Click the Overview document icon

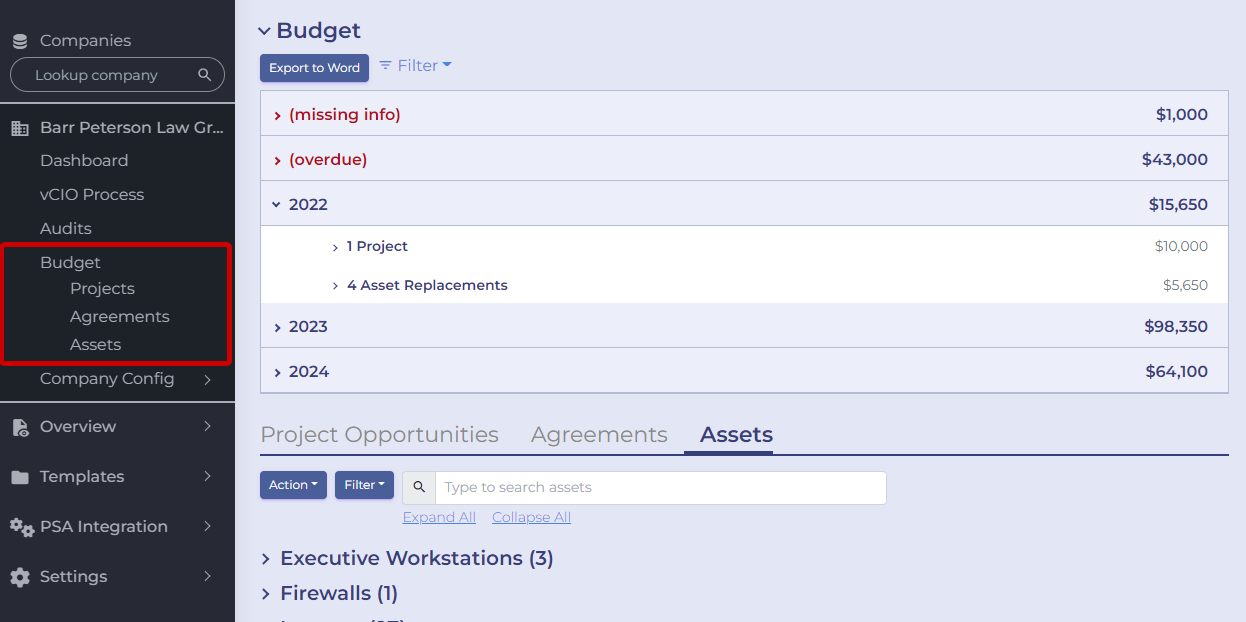click(20, 427)
